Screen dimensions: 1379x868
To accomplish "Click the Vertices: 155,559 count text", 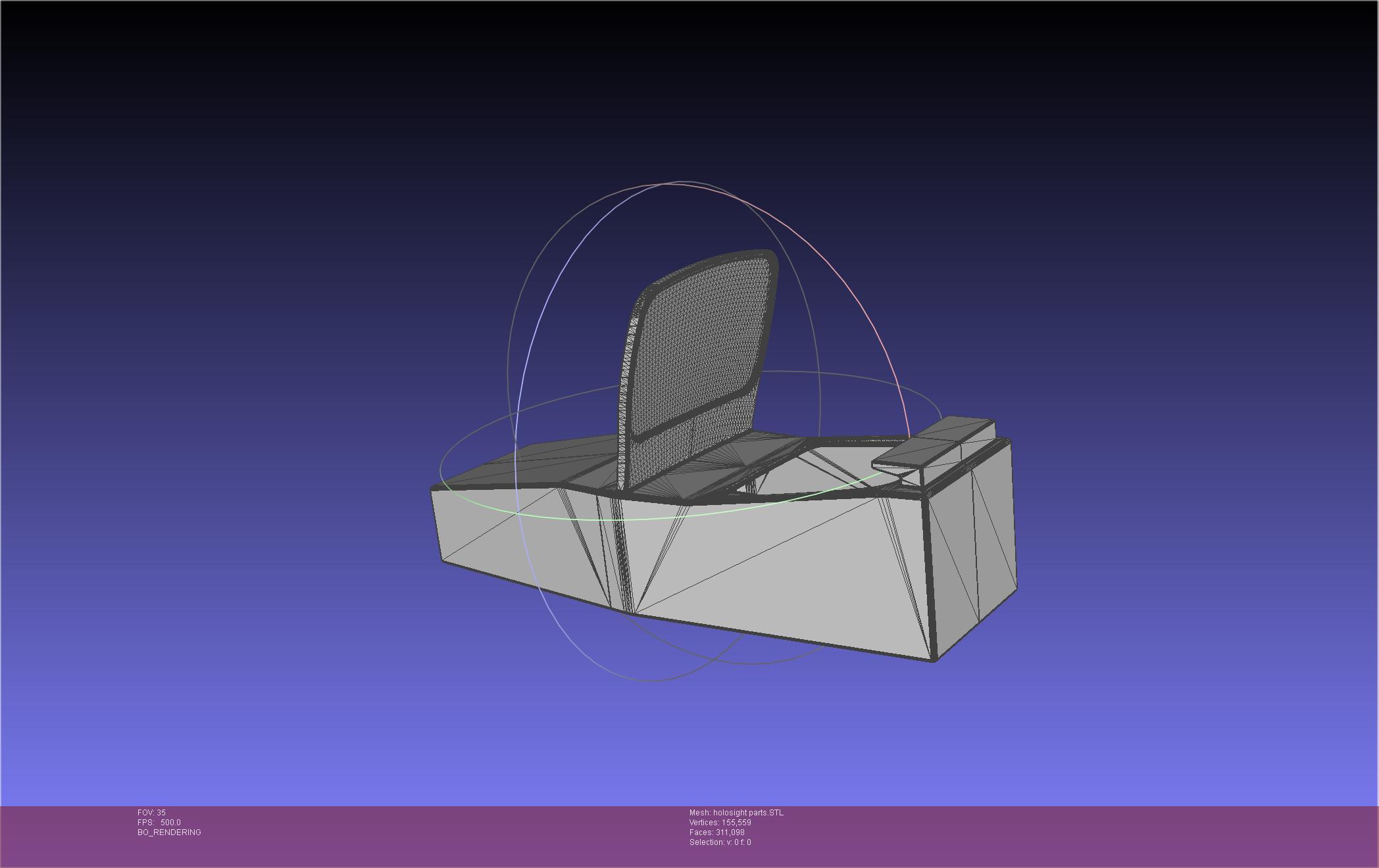I will point(720,823).
